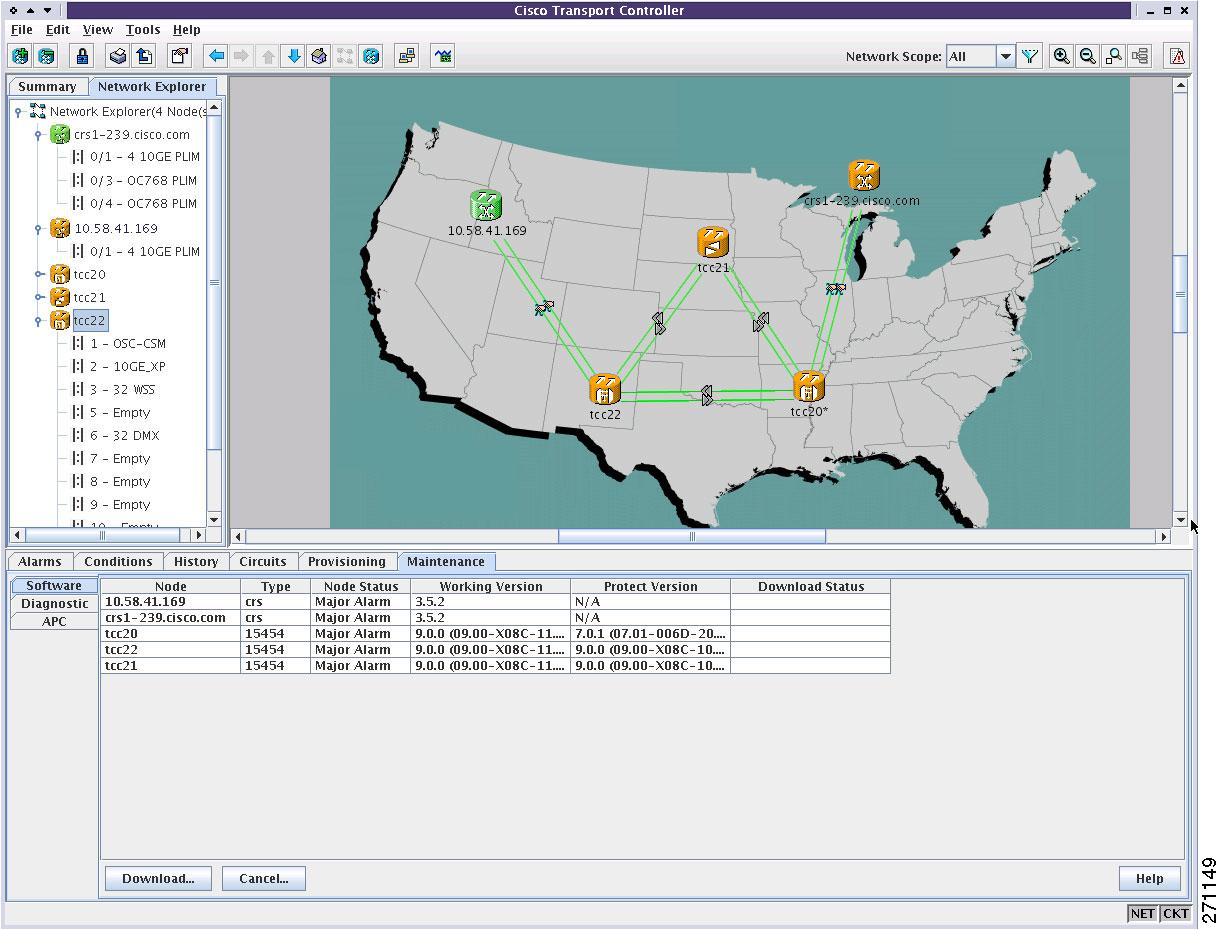Click the zoom to area icon
The width and height of the screenshot is (1222, 929).
[1114, 56]
